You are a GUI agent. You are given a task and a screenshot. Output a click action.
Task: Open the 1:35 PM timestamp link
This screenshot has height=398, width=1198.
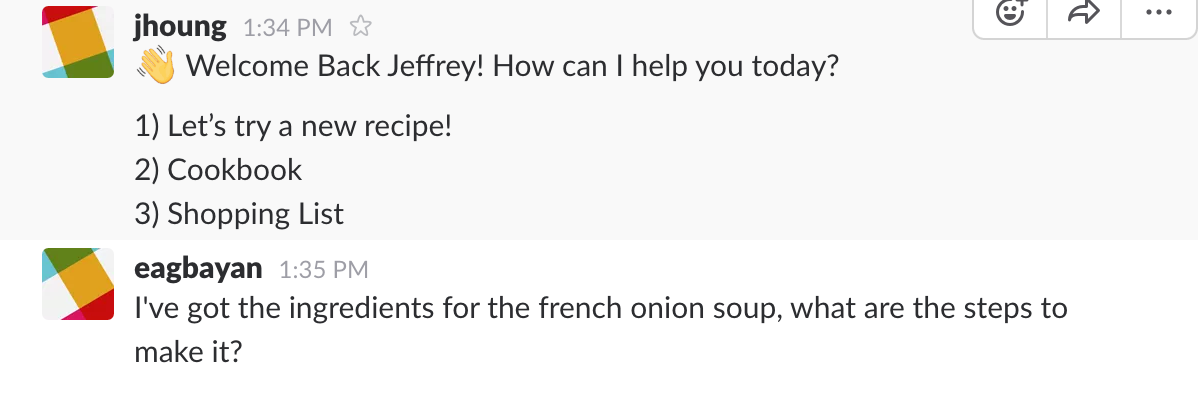tap(323, 270)
